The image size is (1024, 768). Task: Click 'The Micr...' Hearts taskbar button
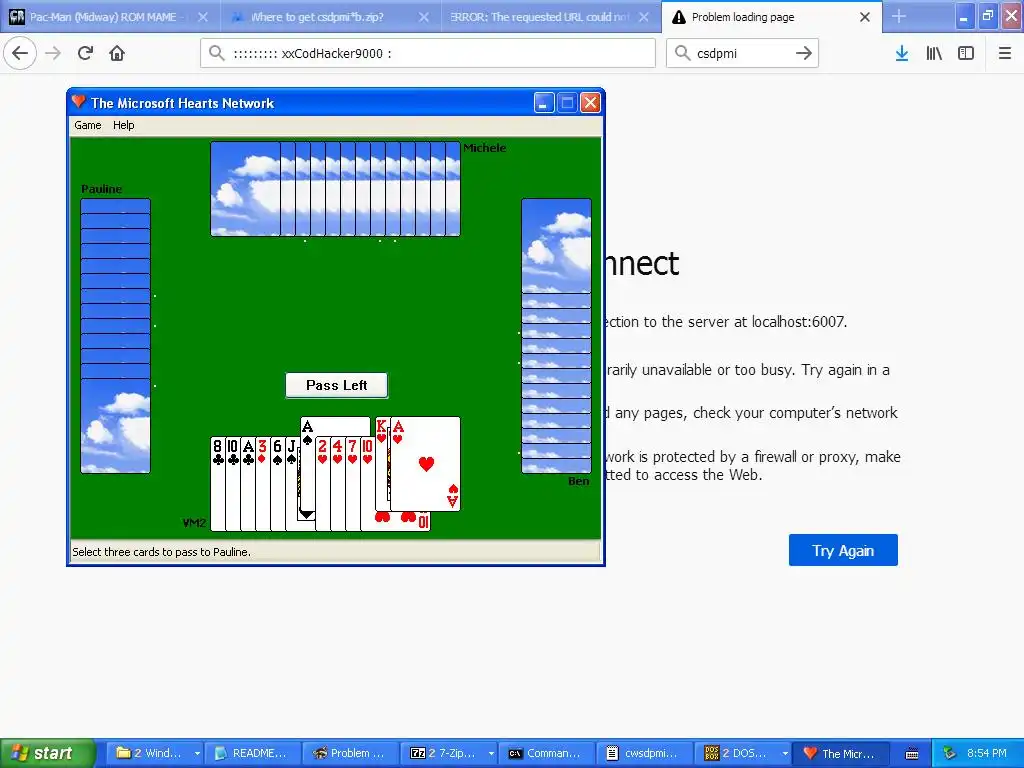click(x=840, y=754)
